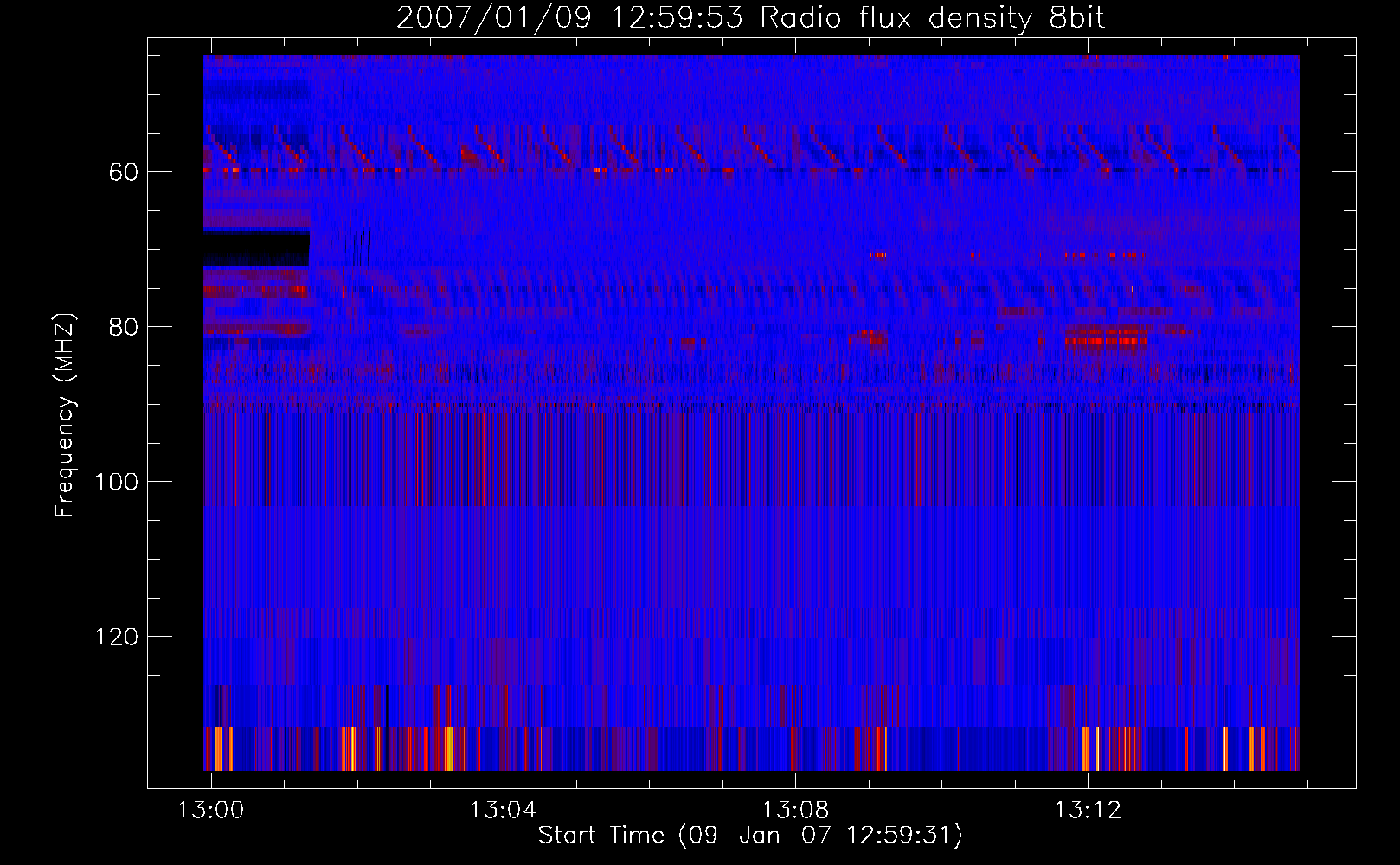Click the 80 frequency tick label

tap(124, 327)
